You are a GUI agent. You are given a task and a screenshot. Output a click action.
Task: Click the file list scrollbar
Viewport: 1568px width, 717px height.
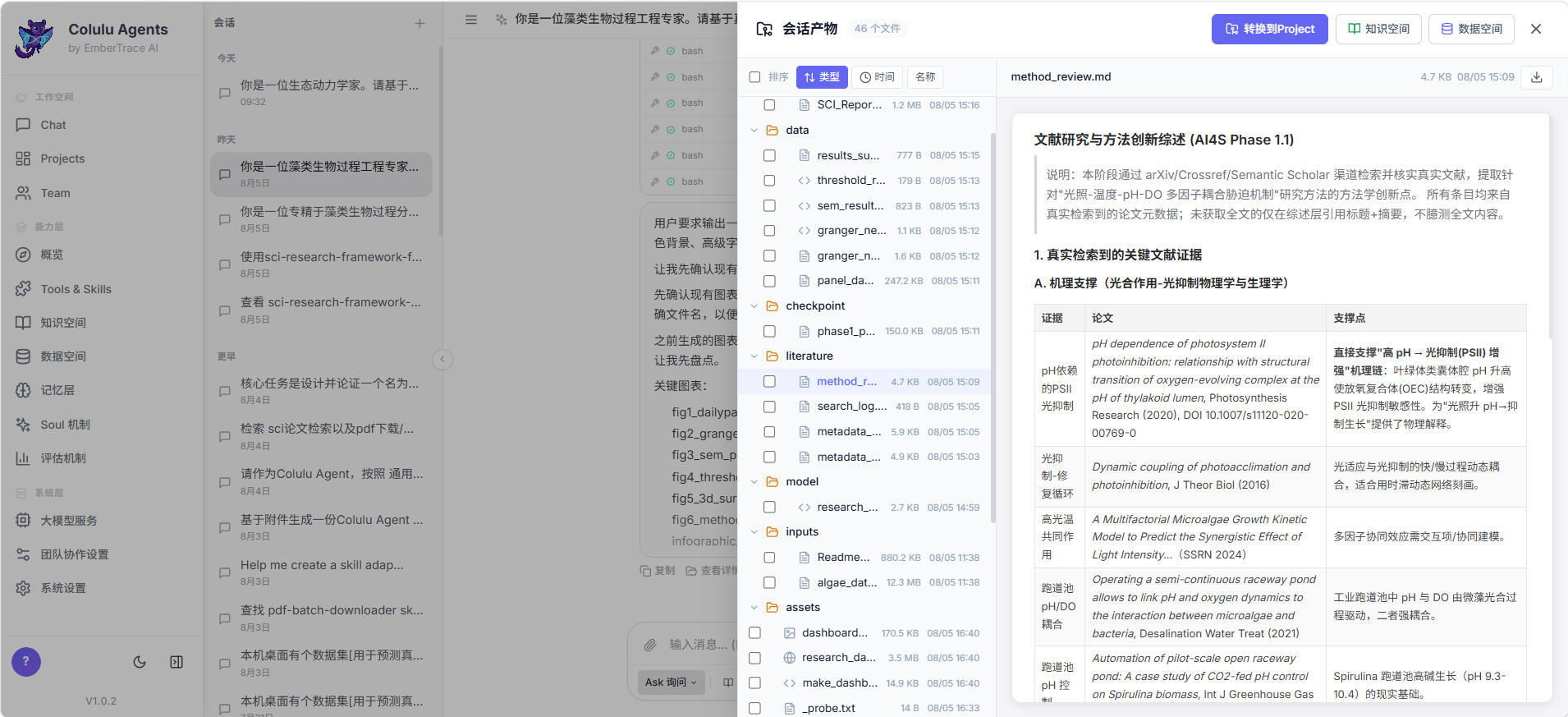993,329
